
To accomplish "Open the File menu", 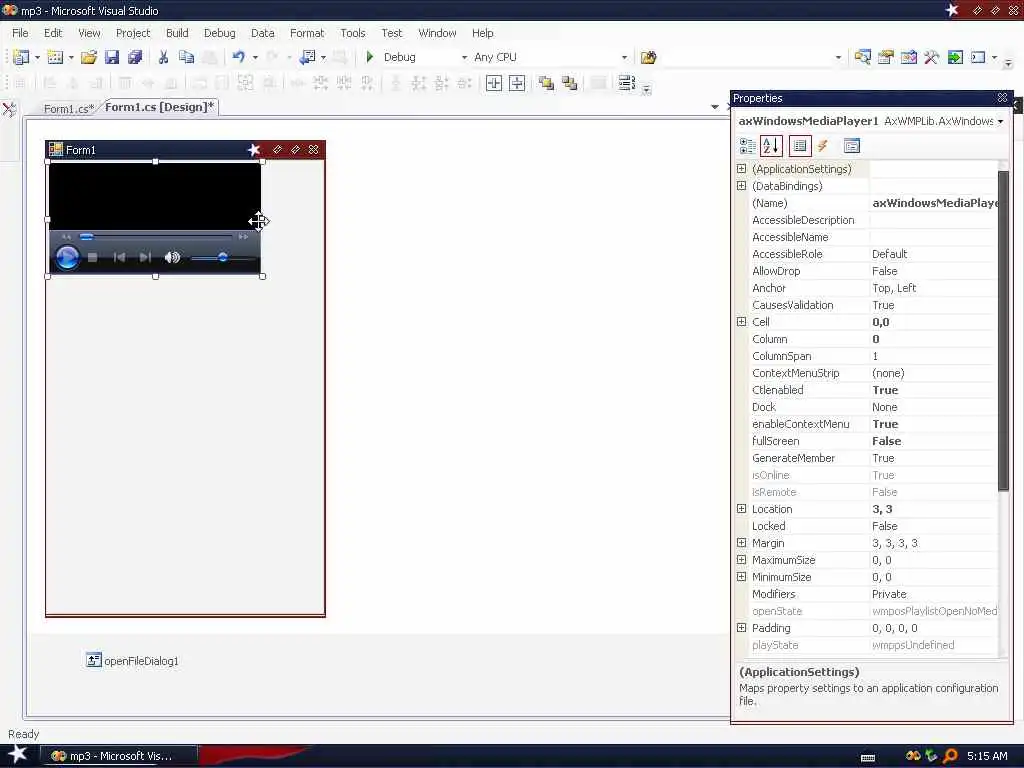I will [20, 33].
